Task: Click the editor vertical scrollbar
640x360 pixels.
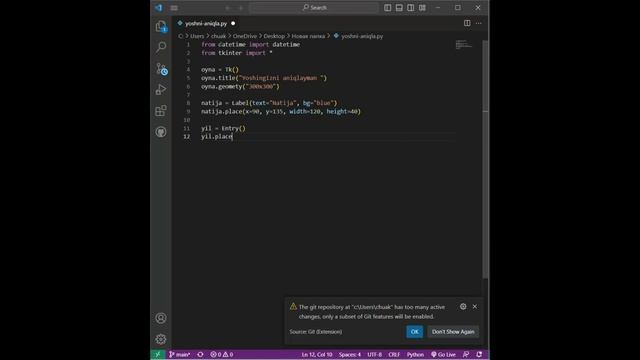Action: pyautogui.click(x=485, y=159)
